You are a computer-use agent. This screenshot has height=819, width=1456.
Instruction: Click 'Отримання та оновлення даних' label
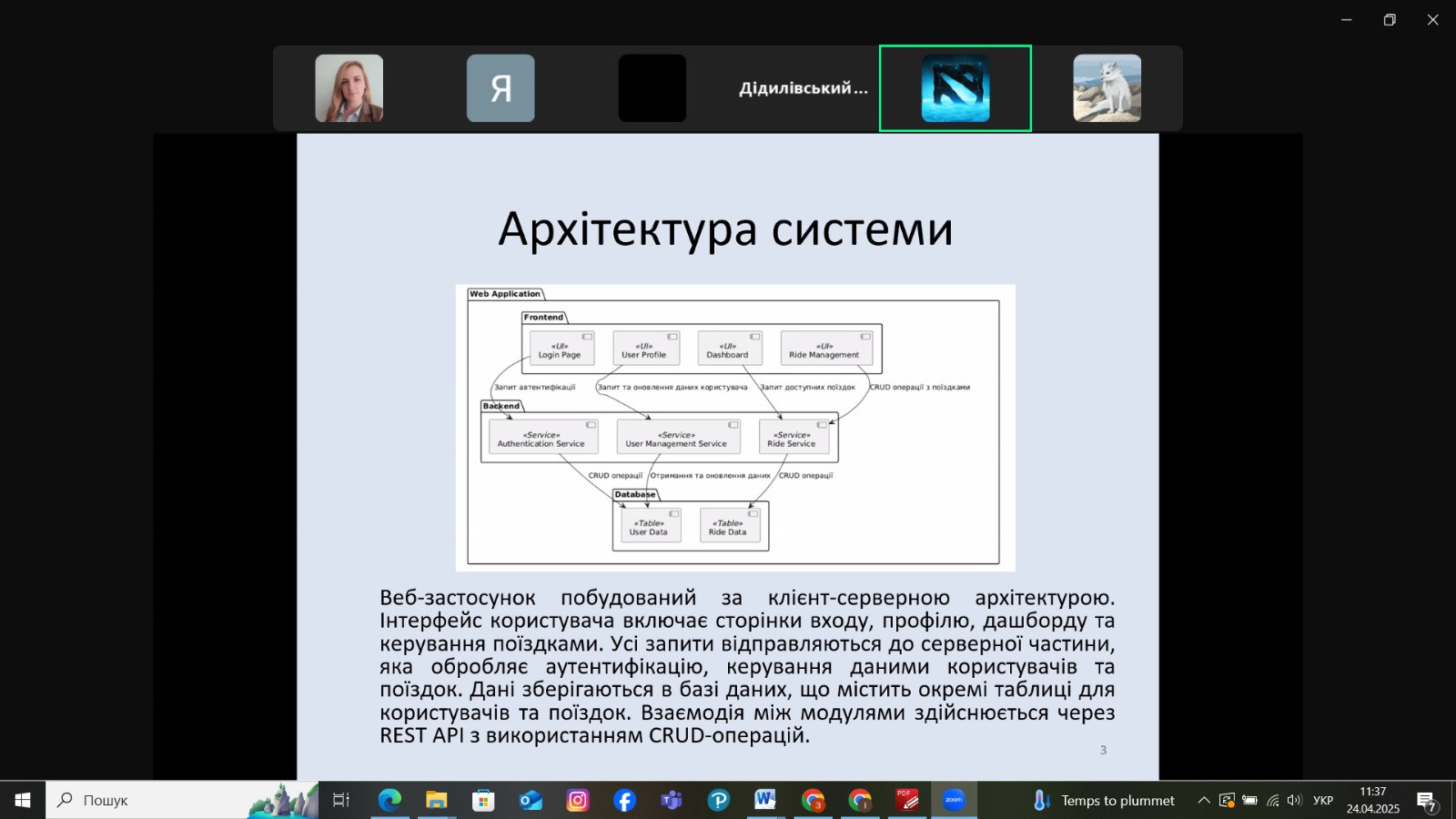(x=711, y=475)
